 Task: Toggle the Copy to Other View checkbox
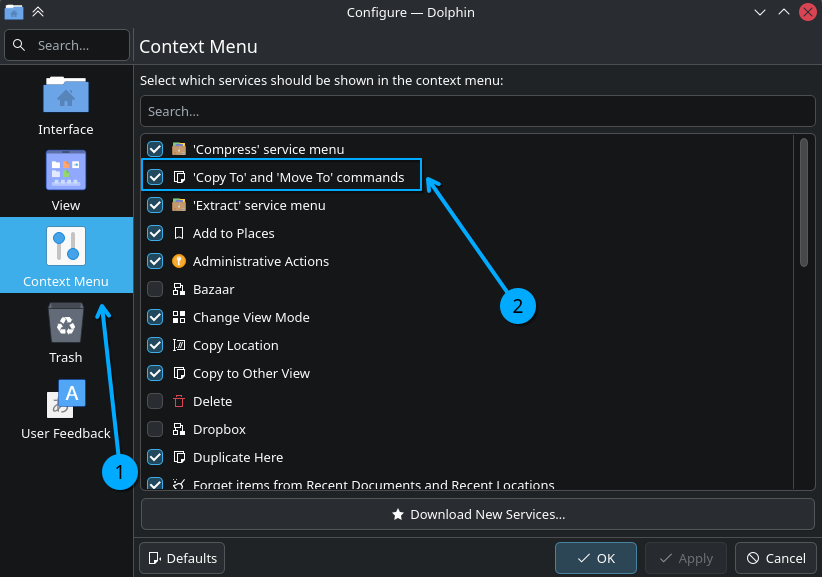pyautogui.click(x=155, y=373)
